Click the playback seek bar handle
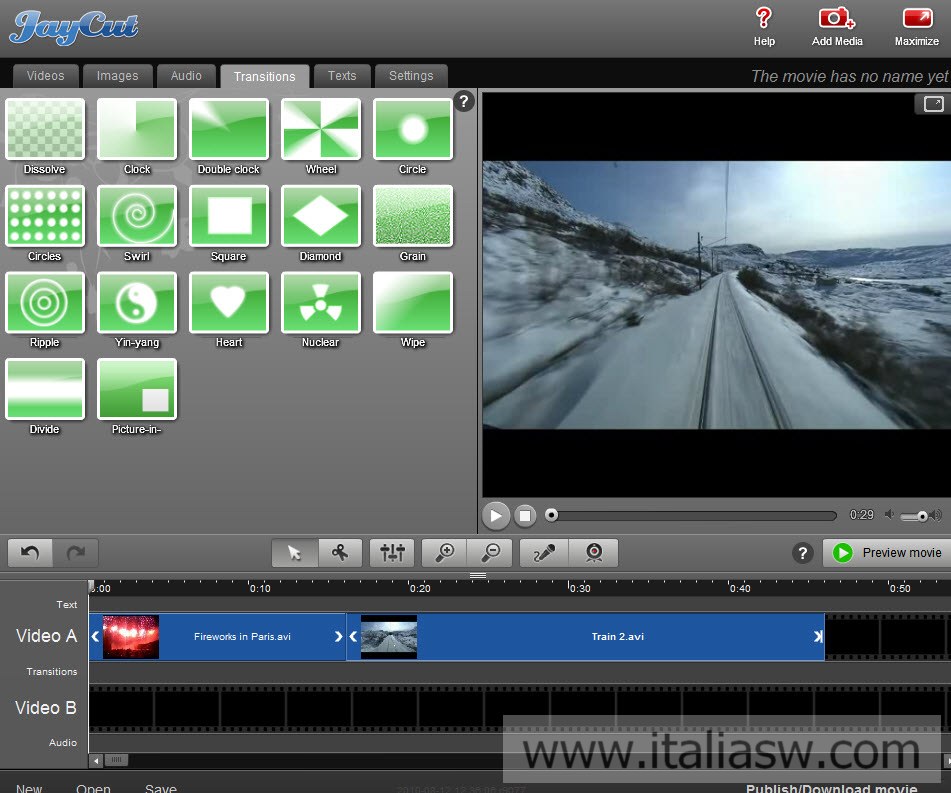The height and width of the screenshot is (793, 951). click(551, 515)
